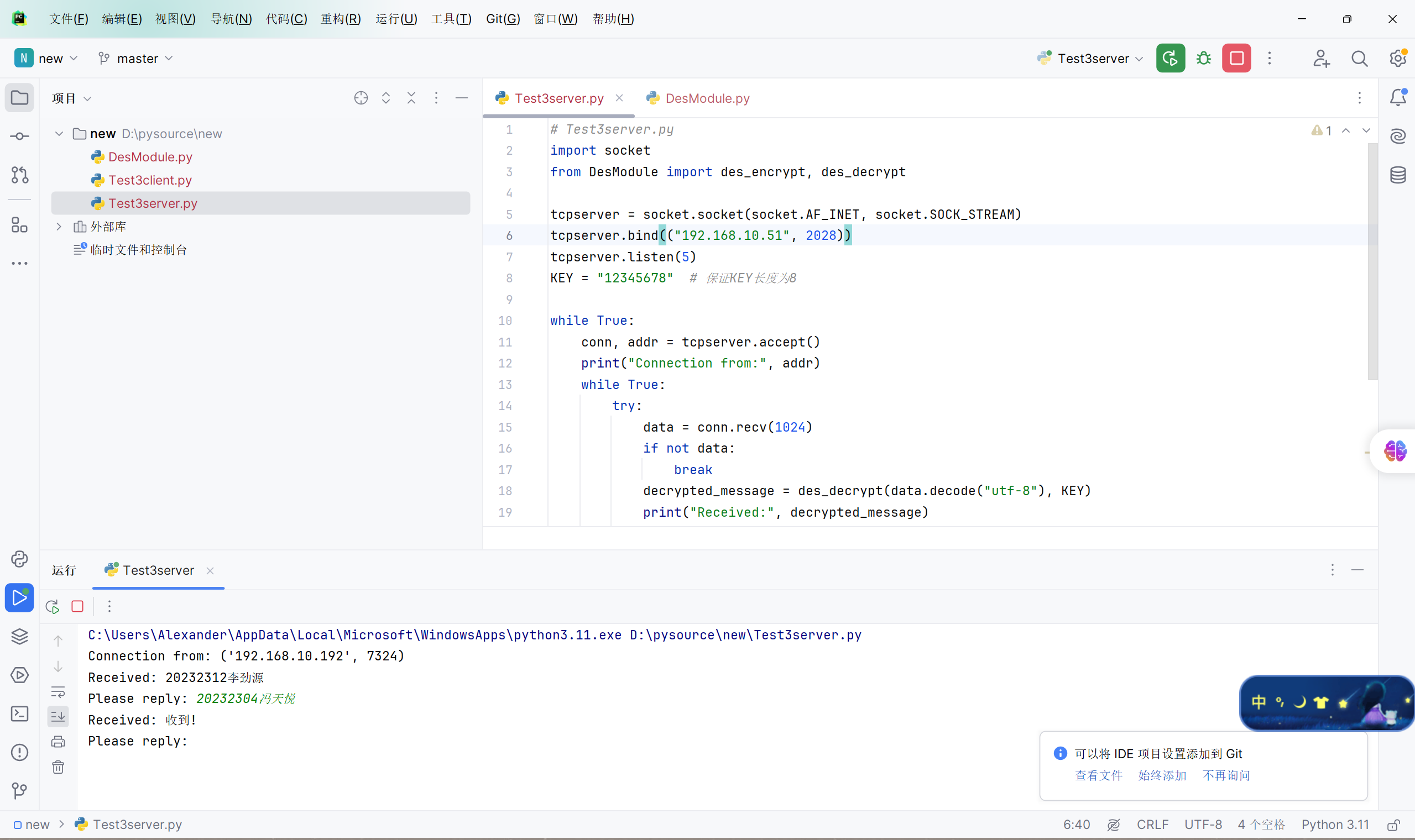
Task: Open the Database tool window icon
Action: (1397, 175)
